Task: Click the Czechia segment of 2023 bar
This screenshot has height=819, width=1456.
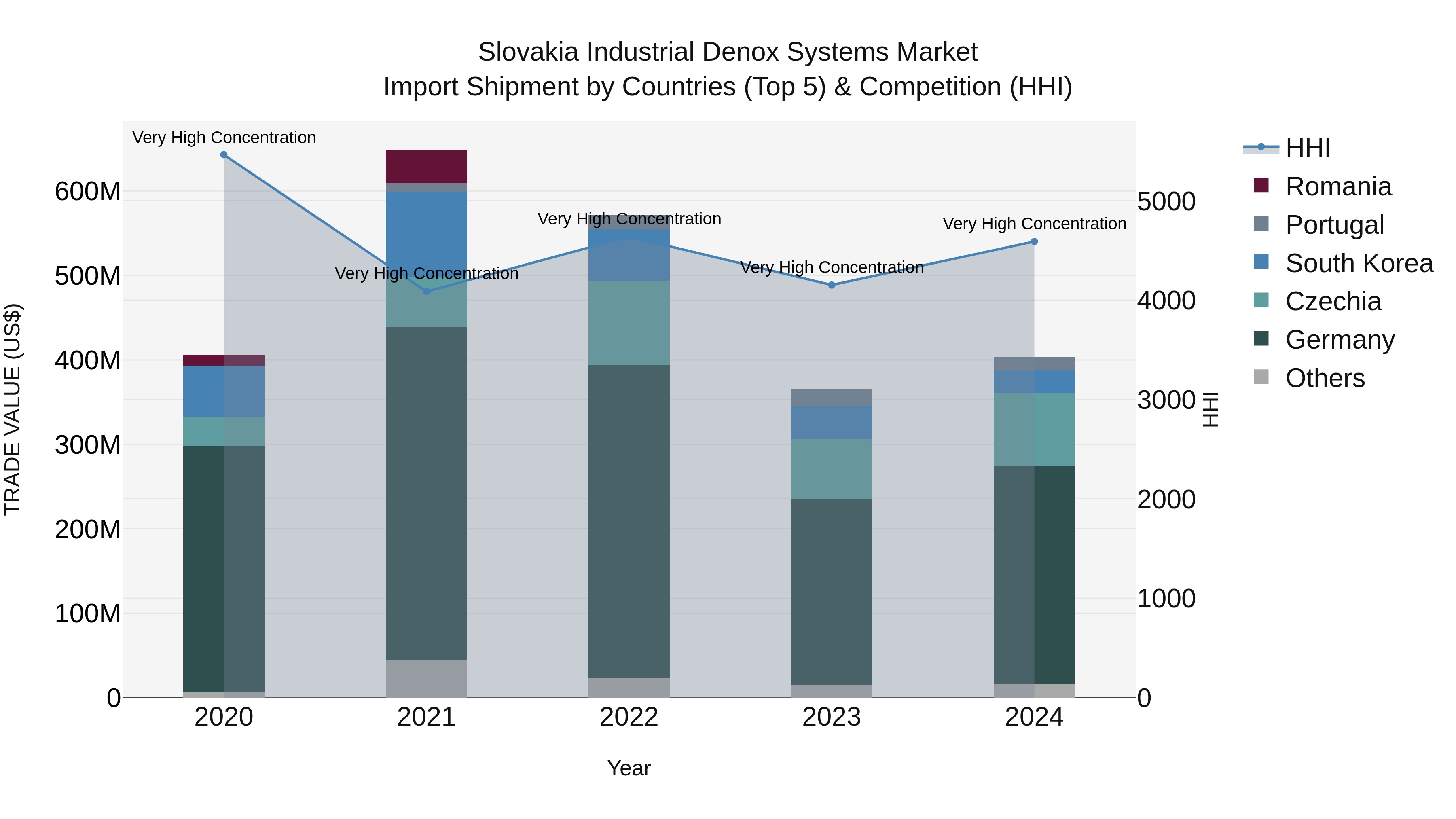Action: coord(832,469)
